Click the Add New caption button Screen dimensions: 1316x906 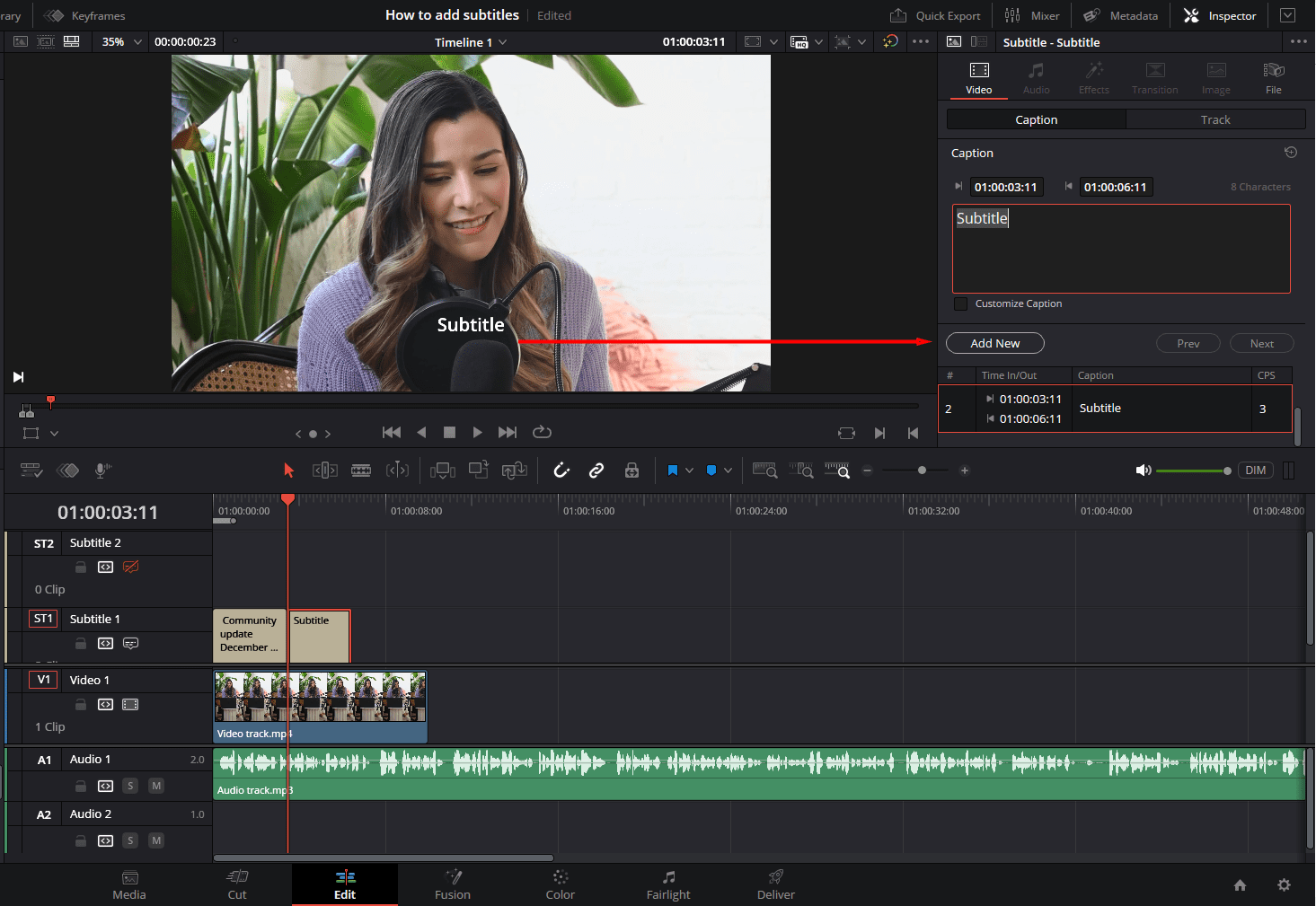[x=994, y=343]
